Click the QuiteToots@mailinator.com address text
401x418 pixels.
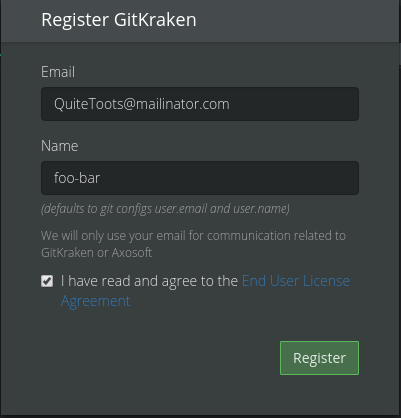[142, 104]
